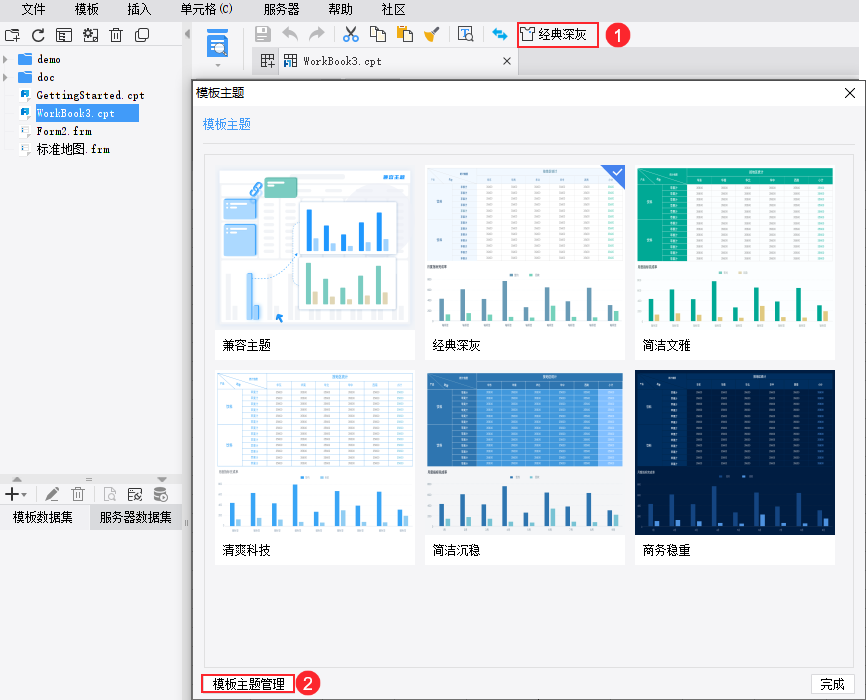This screenshot has width=866, height=700.
Task: Expand the doc folder node
Action: (x=7, y=77)
